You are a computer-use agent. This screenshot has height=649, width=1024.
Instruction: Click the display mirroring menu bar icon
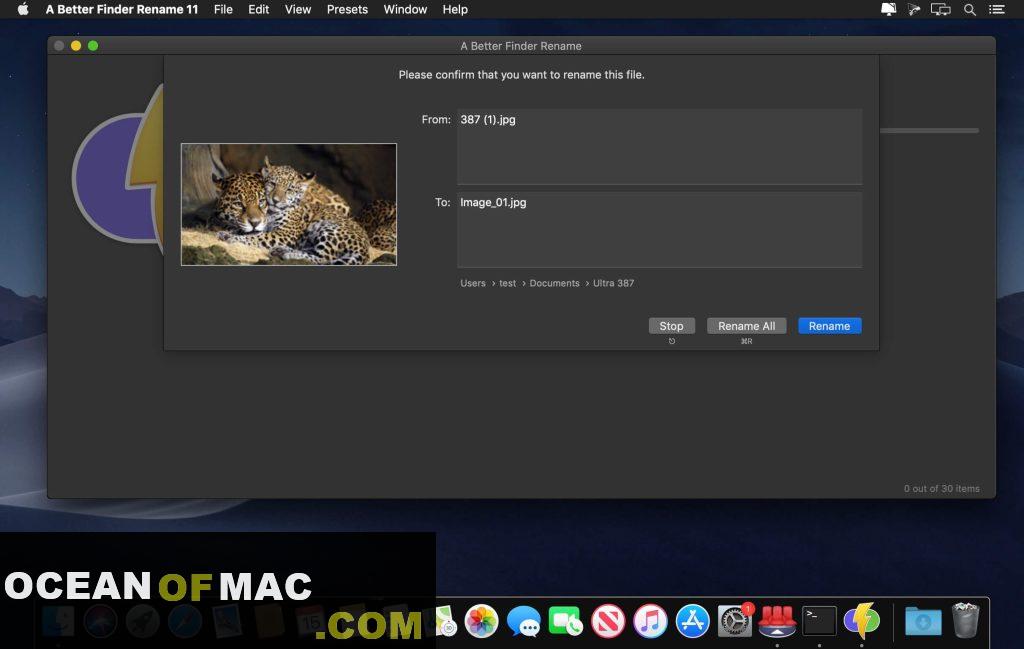pos(940,9)
